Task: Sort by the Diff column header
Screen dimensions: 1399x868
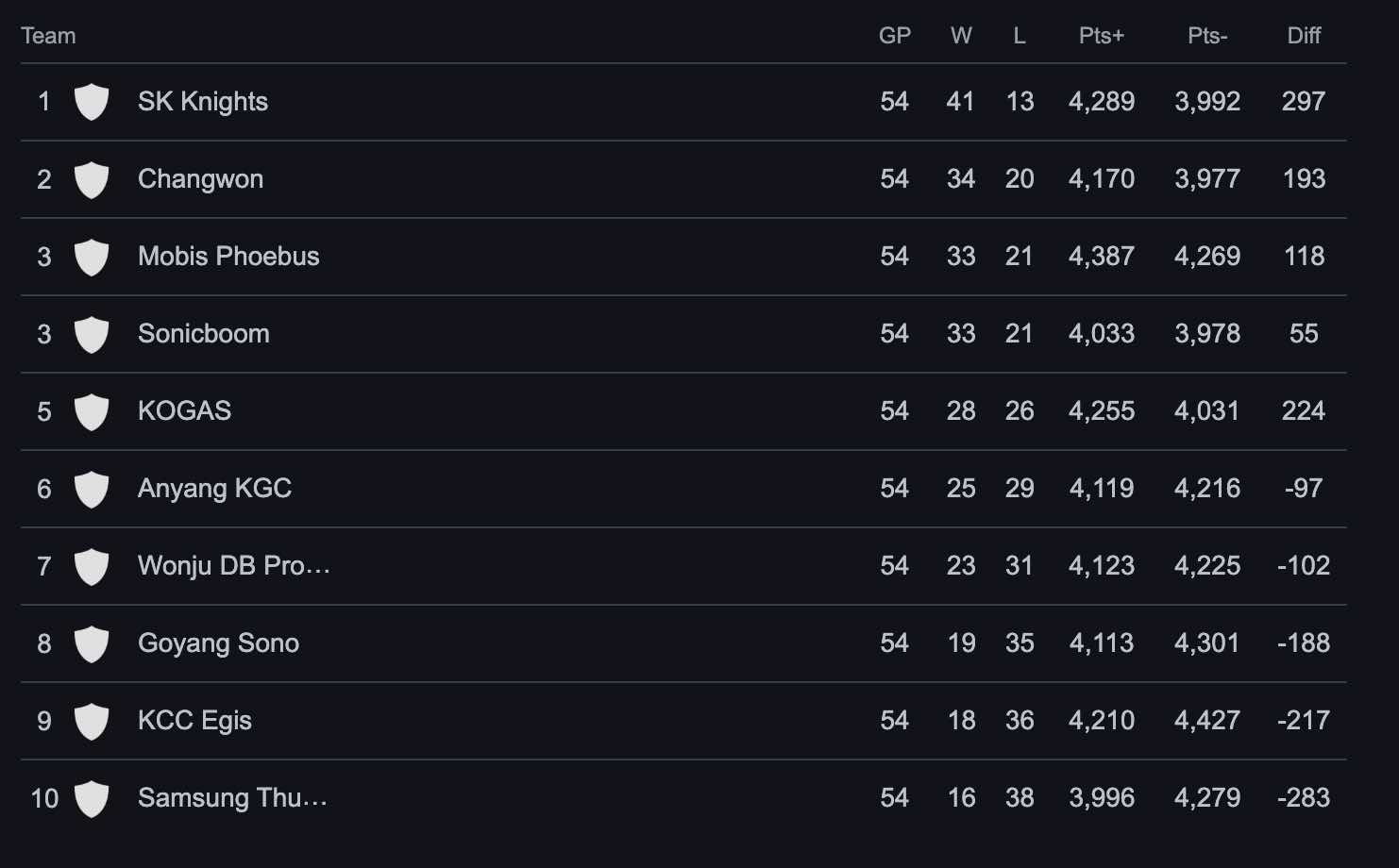Action: click(1304, 36)
